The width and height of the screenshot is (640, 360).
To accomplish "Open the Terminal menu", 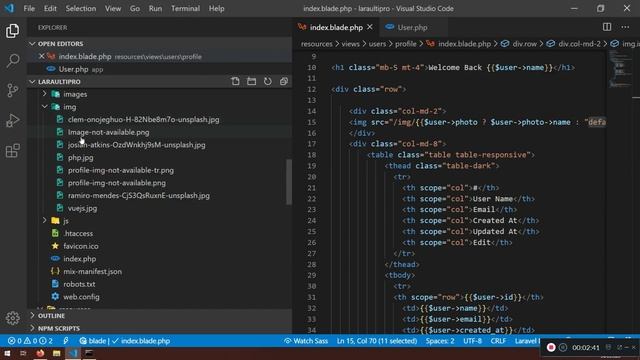I will (x=185, y=8).
